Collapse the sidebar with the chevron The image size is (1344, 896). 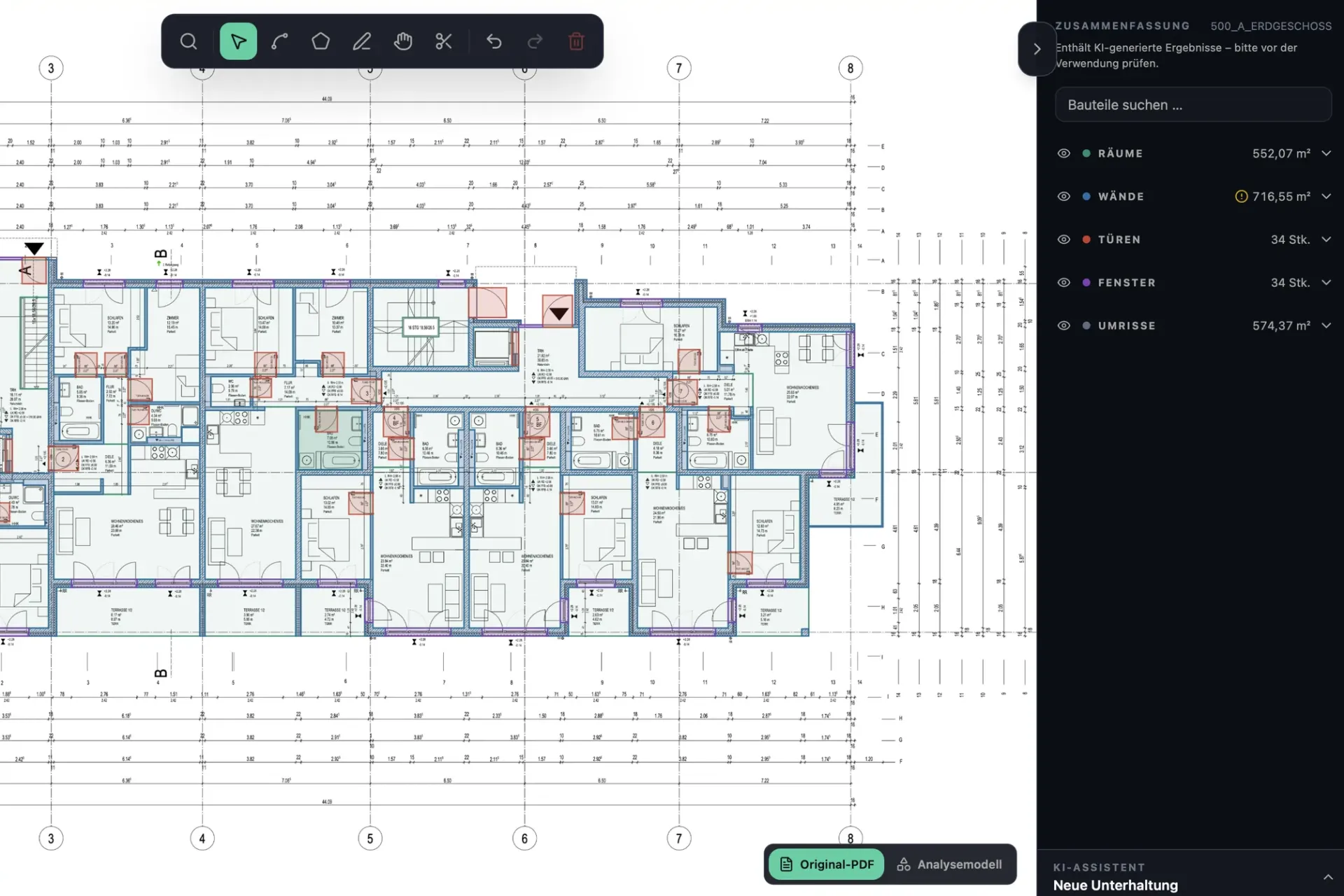point(1037,49)
